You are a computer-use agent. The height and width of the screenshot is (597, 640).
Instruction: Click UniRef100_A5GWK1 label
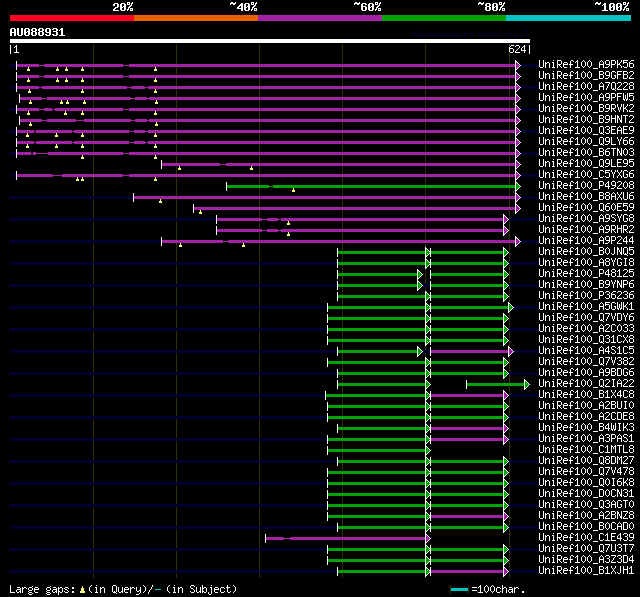coord(586,307)
